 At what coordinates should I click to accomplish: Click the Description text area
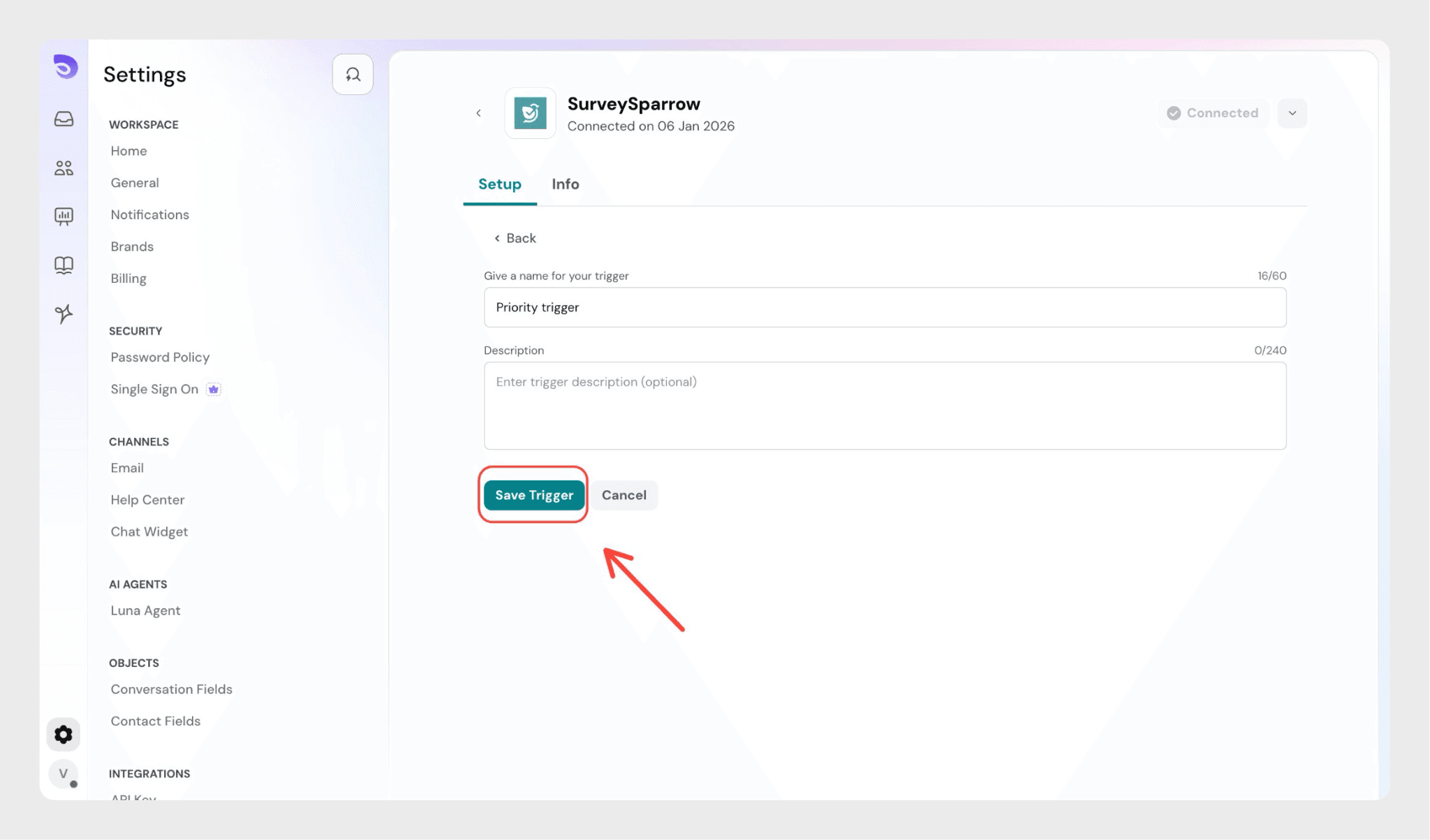884,405
